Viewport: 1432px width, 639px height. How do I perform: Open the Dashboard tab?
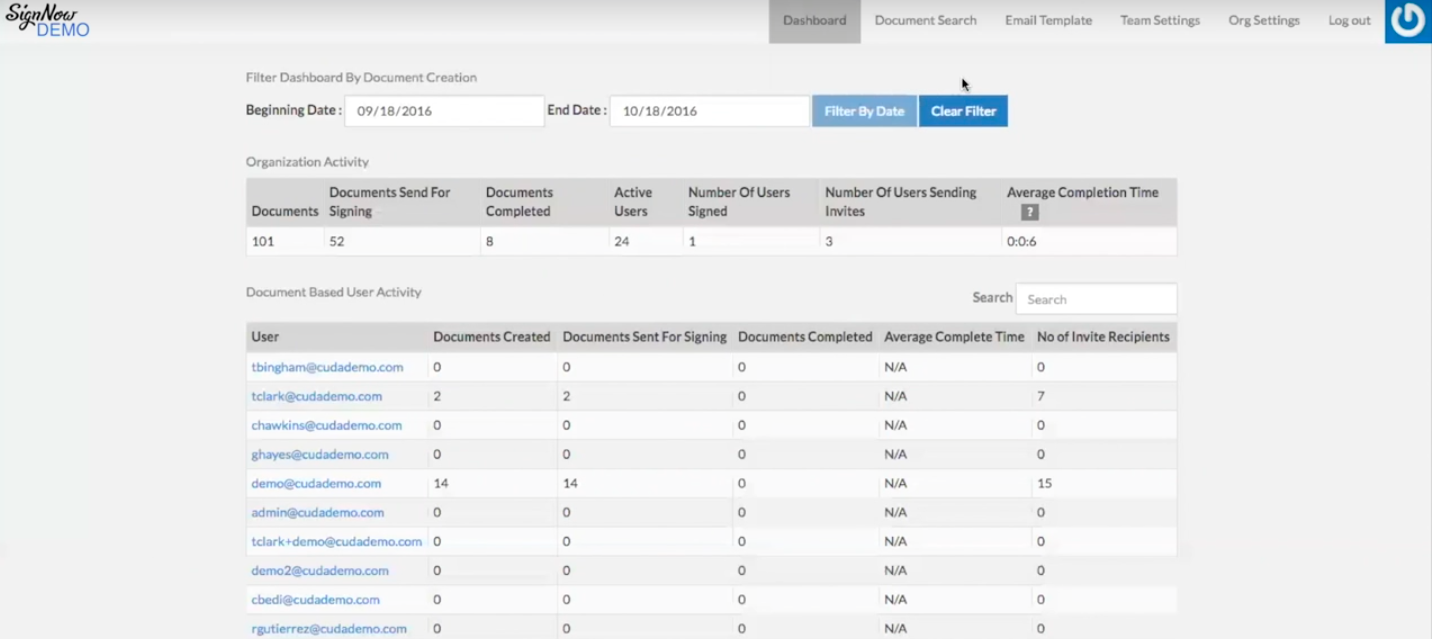click(x=814, y=21)
